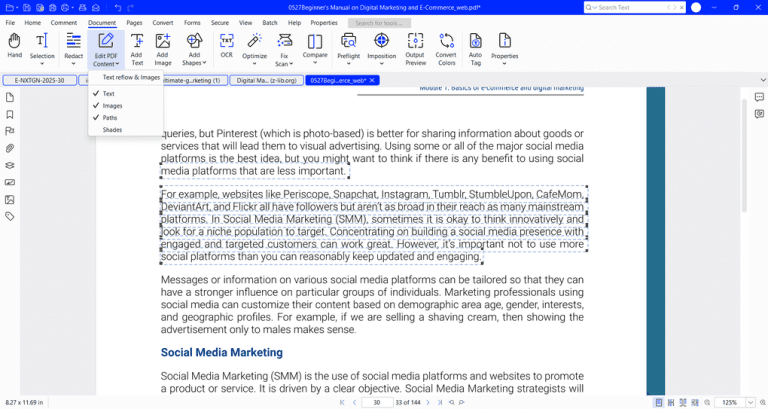Open the zoom level 125% dropdown
This screenshot has height=409, width=768.
click(750, 402)
